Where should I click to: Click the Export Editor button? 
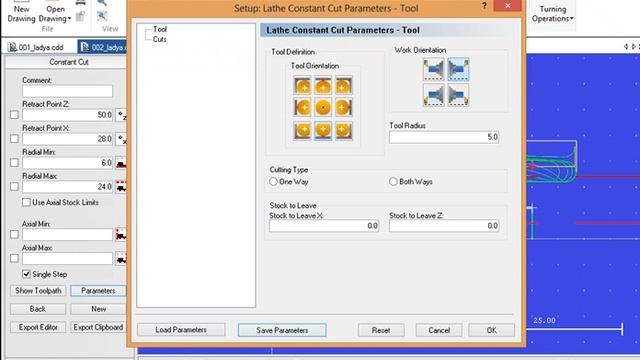coord(38,327)
